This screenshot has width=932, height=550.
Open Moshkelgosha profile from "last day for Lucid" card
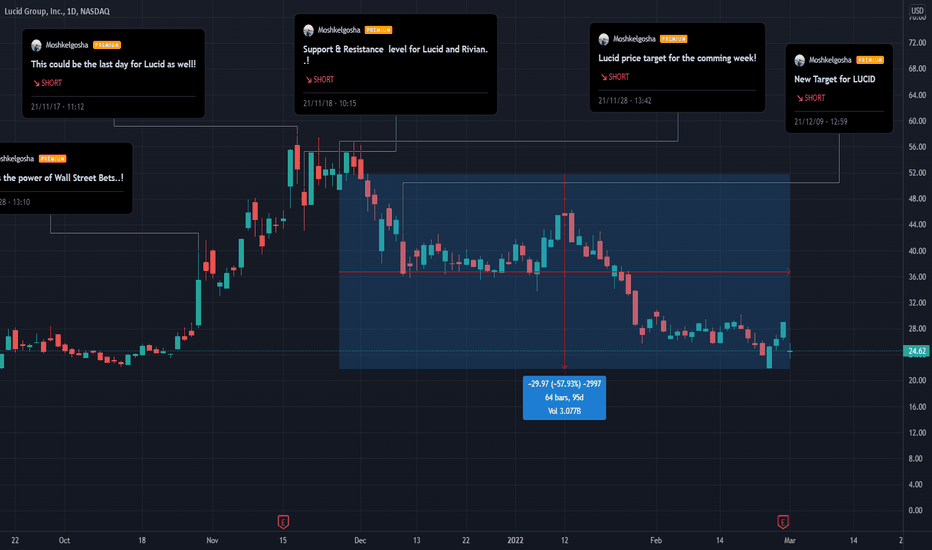(x=67, y=45)
